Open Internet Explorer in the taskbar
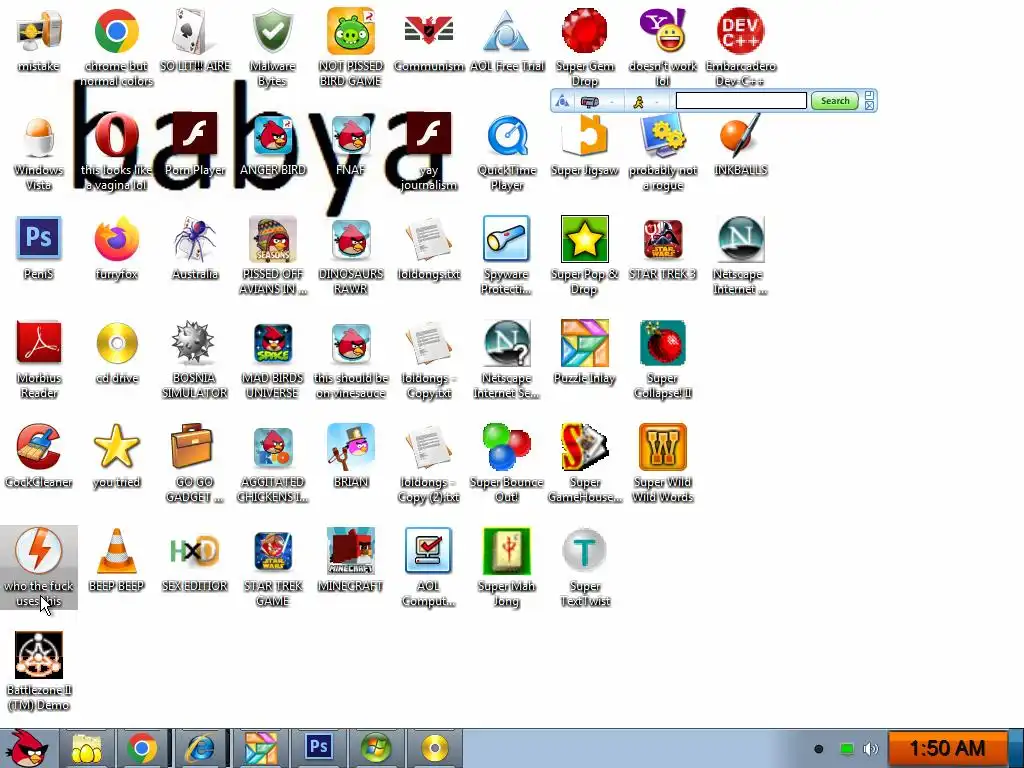This screenshot has width=1024, height=768. pos(200,748)
